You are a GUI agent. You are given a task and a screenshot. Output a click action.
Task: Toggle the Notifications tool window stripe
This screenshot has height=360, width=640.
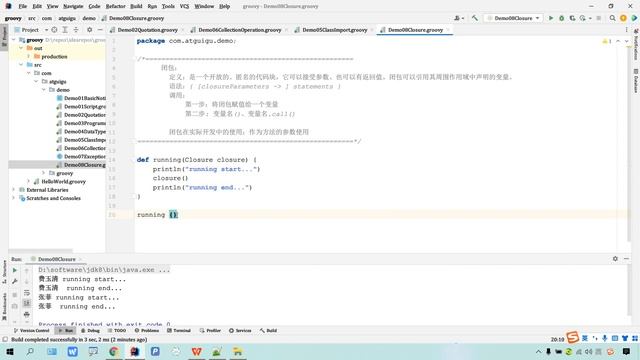pos(636,45)
